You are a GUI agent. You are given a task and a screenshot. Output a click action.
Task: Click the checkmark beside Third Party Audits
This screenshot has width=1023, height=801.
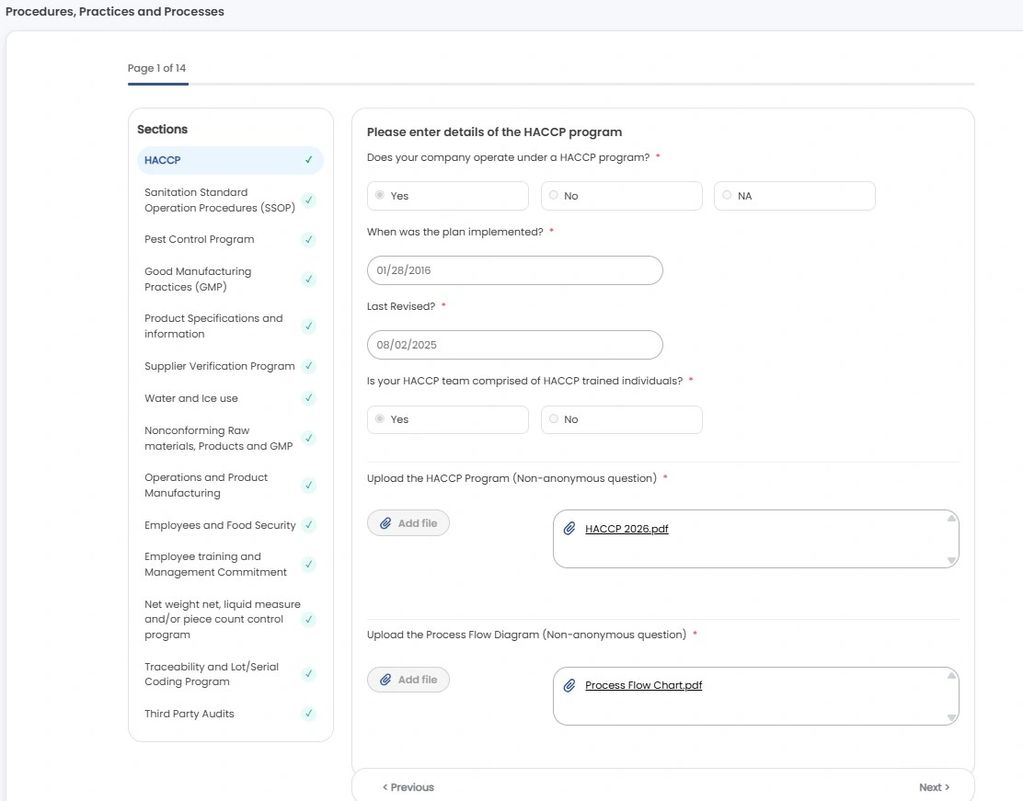coord(308,714)
